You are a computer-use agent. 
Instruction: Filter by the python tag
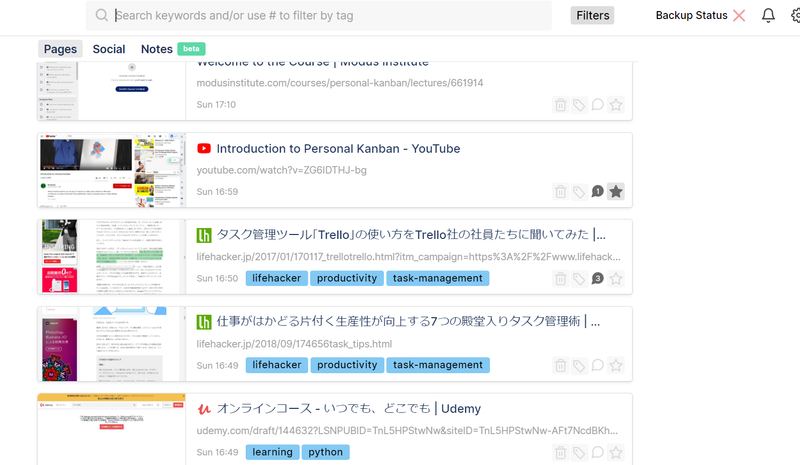[x=325, y=452]
